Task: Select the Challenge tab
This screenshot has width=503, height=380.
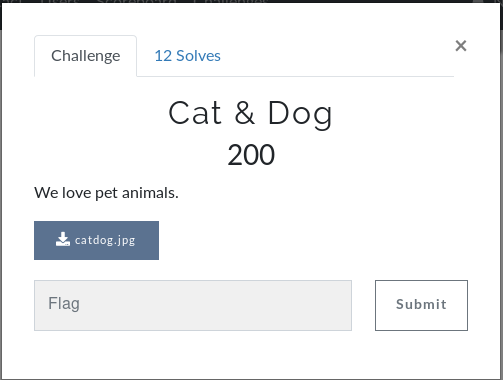Action: 85,56
